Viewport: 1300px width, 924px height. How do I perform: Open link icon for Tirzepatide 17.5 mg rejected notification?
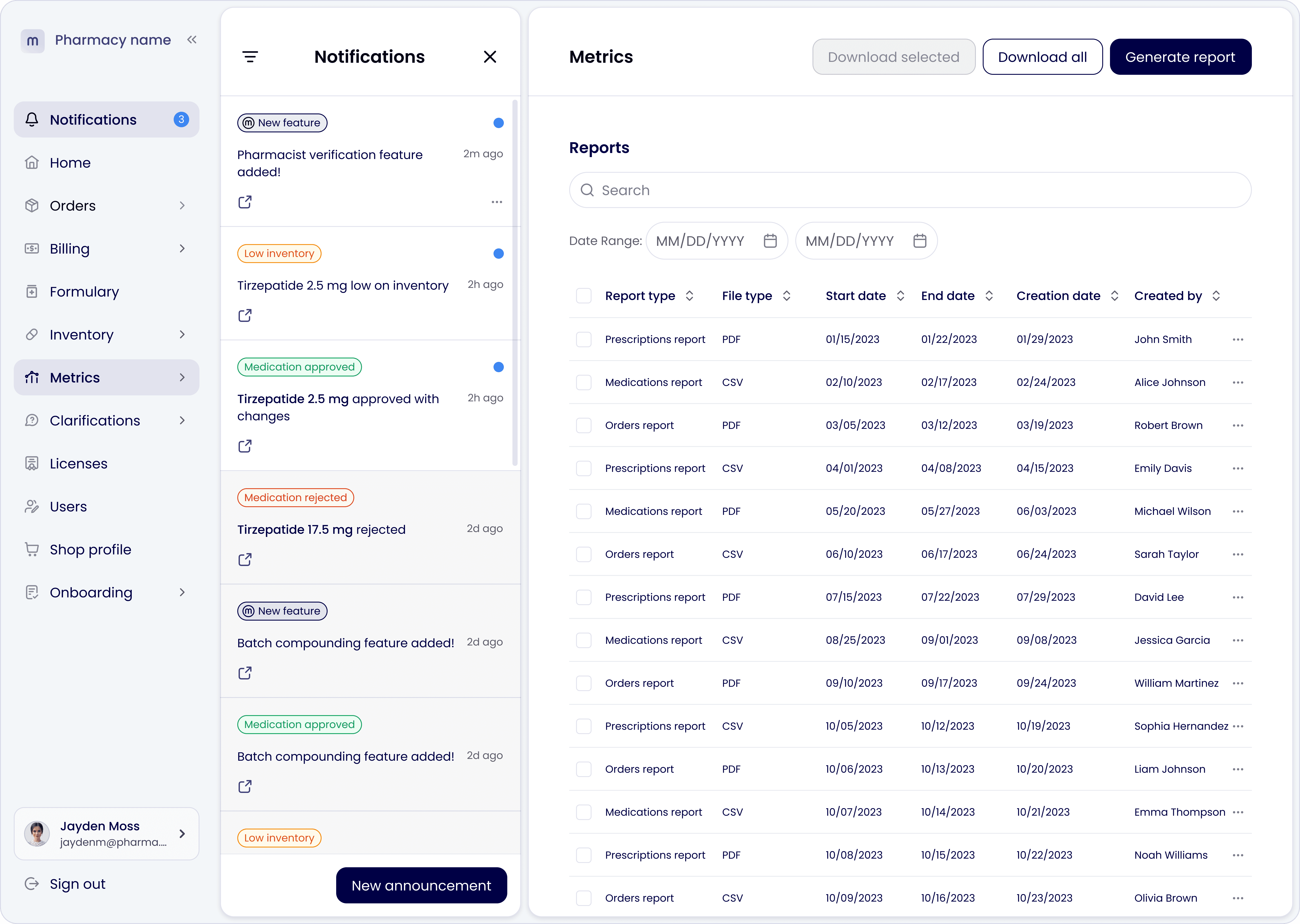click(245, 560)
